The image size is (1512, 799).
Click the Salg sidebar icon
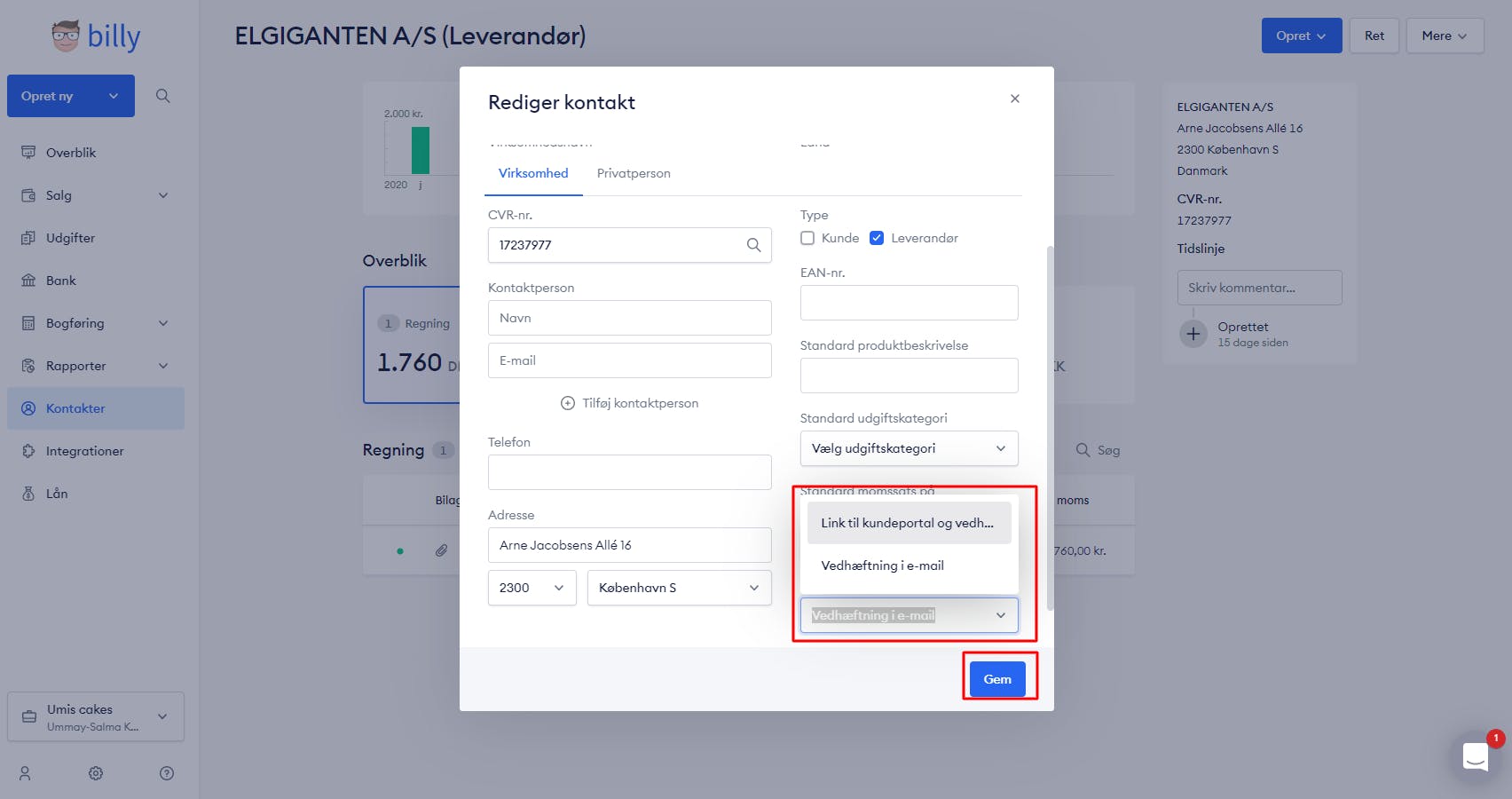tap(28, 195)
